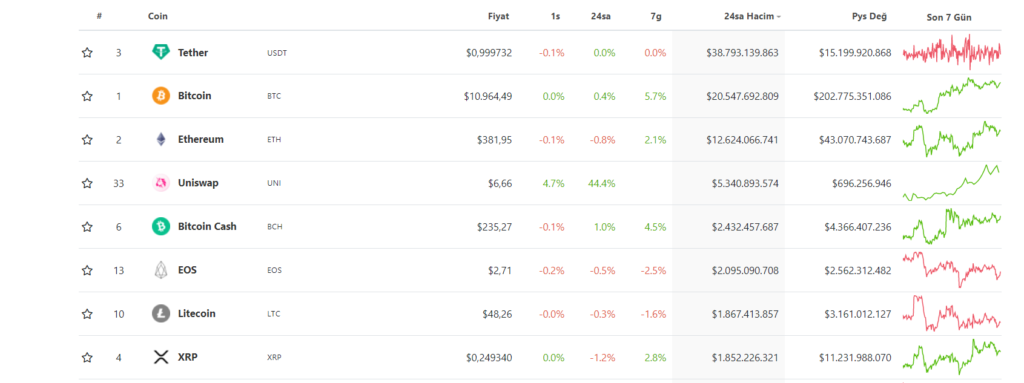Sort by the 7g column header

pos(656,16)
